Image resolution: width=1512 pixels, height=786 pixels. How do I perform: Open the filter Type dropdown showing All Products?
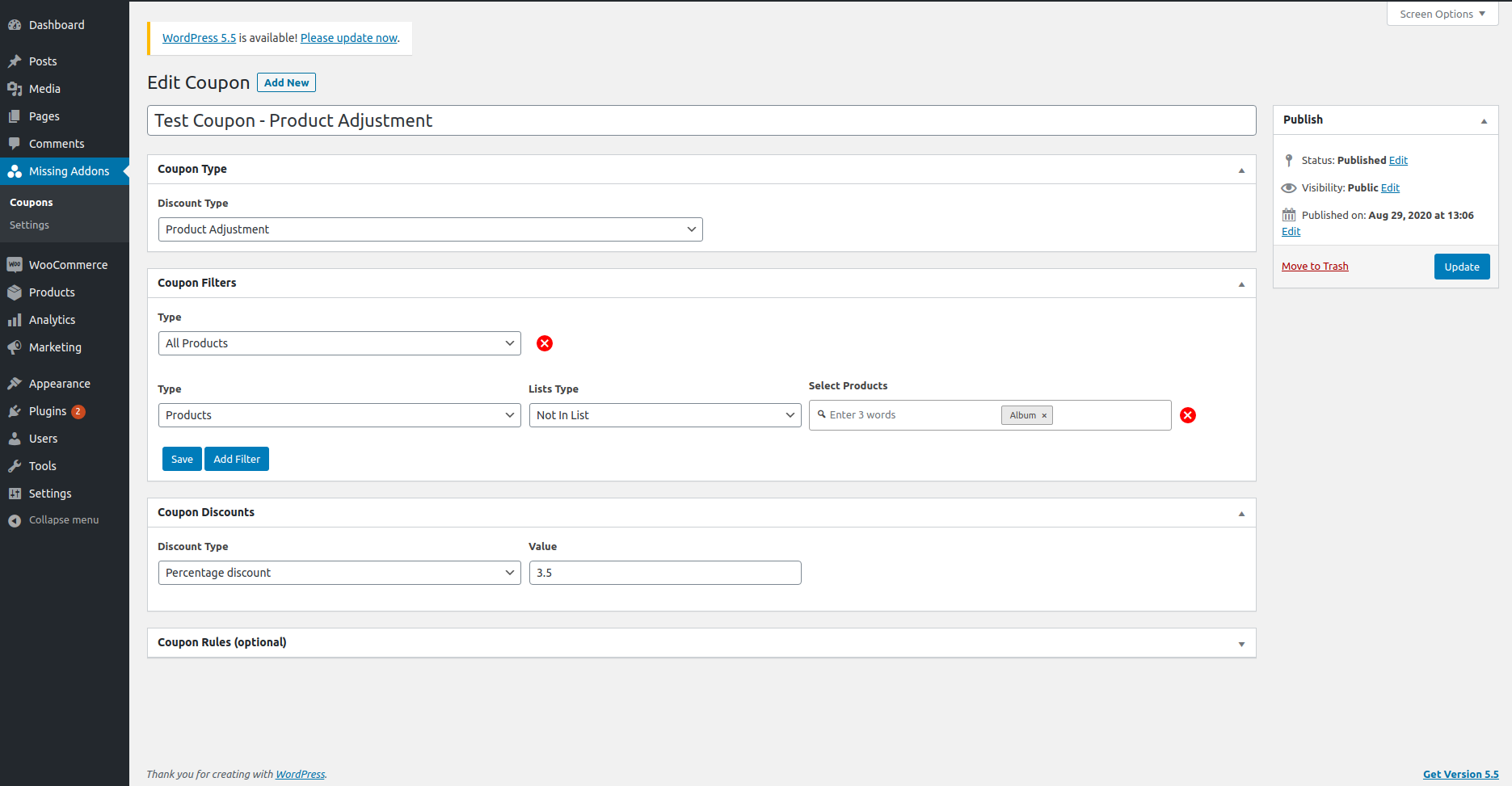pyautogui.click(x=339, y=343)
